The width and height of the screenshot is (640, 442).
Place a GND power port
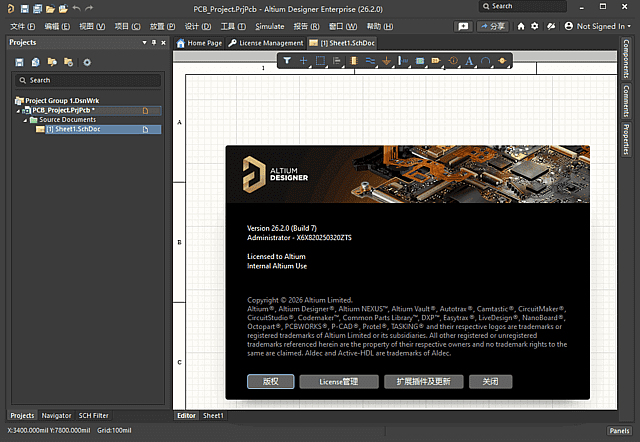click(x=386, y=61)
